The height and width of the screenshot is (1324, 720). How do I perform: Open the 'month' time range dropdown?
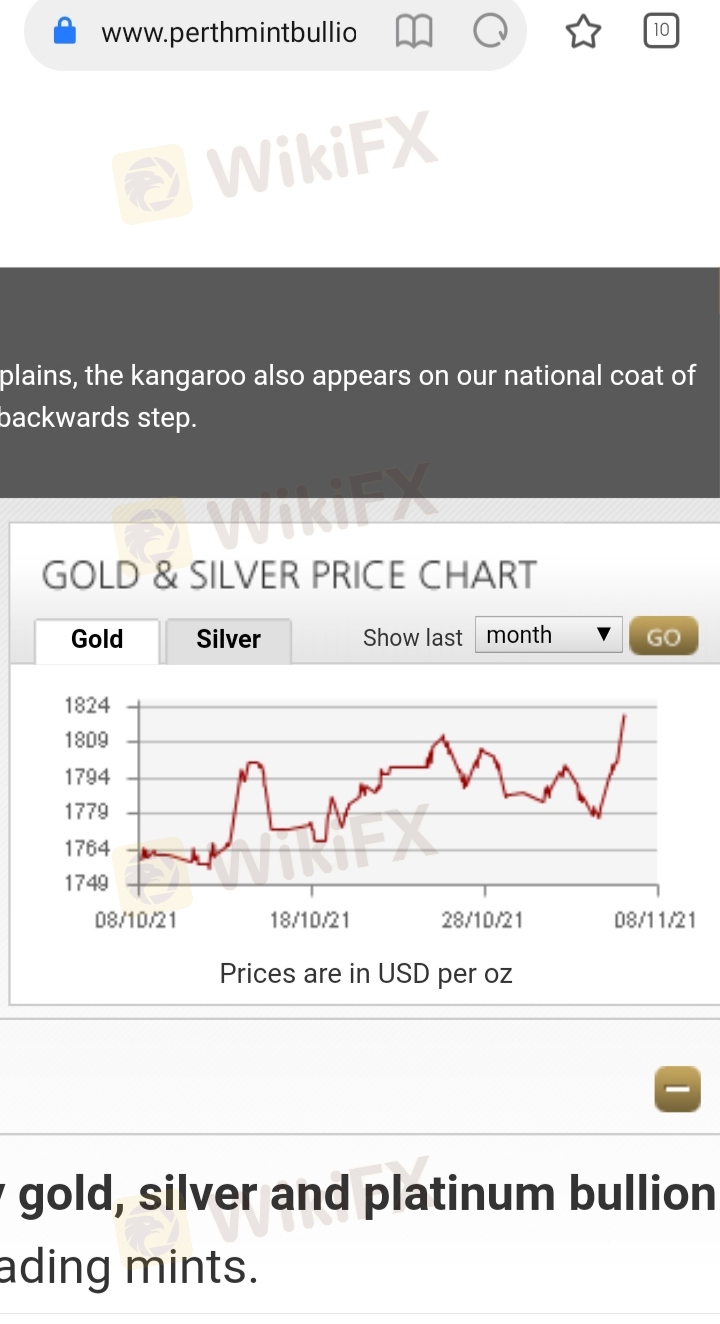pos(549,635)
